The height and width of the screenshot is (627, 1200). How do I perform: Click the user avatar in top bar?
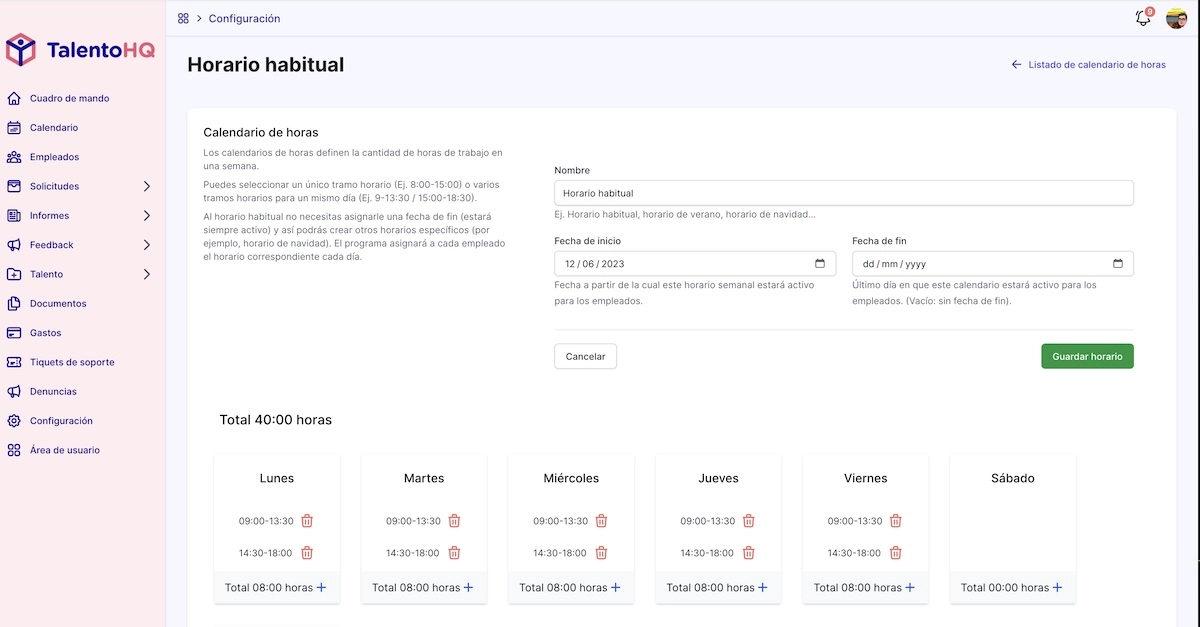coord(1176,18)
